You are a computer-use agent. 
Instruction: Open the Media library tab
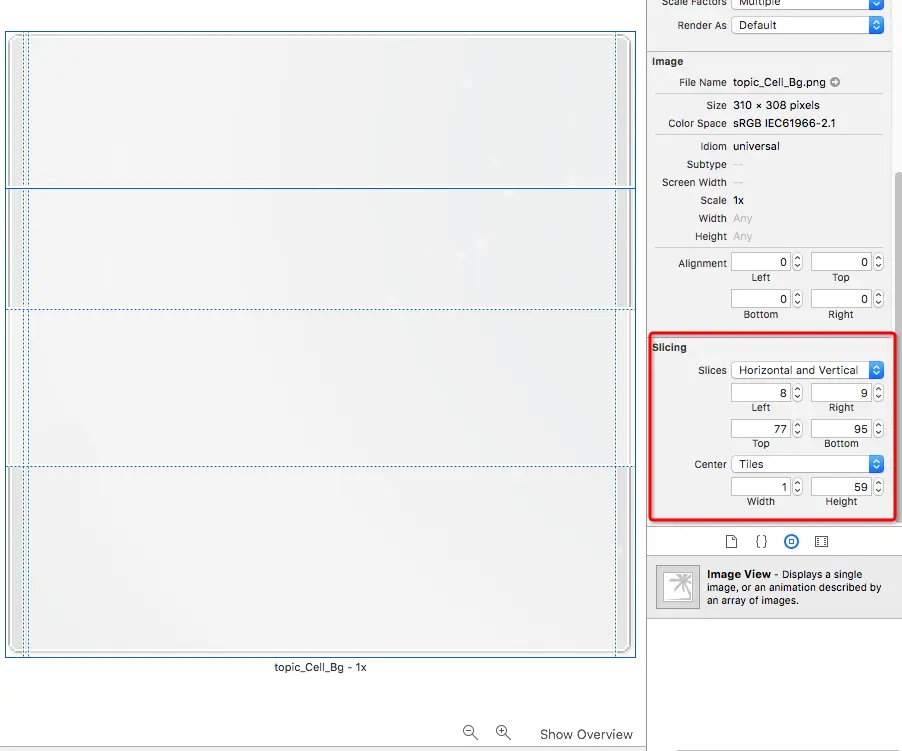click(x=821, y=542)
